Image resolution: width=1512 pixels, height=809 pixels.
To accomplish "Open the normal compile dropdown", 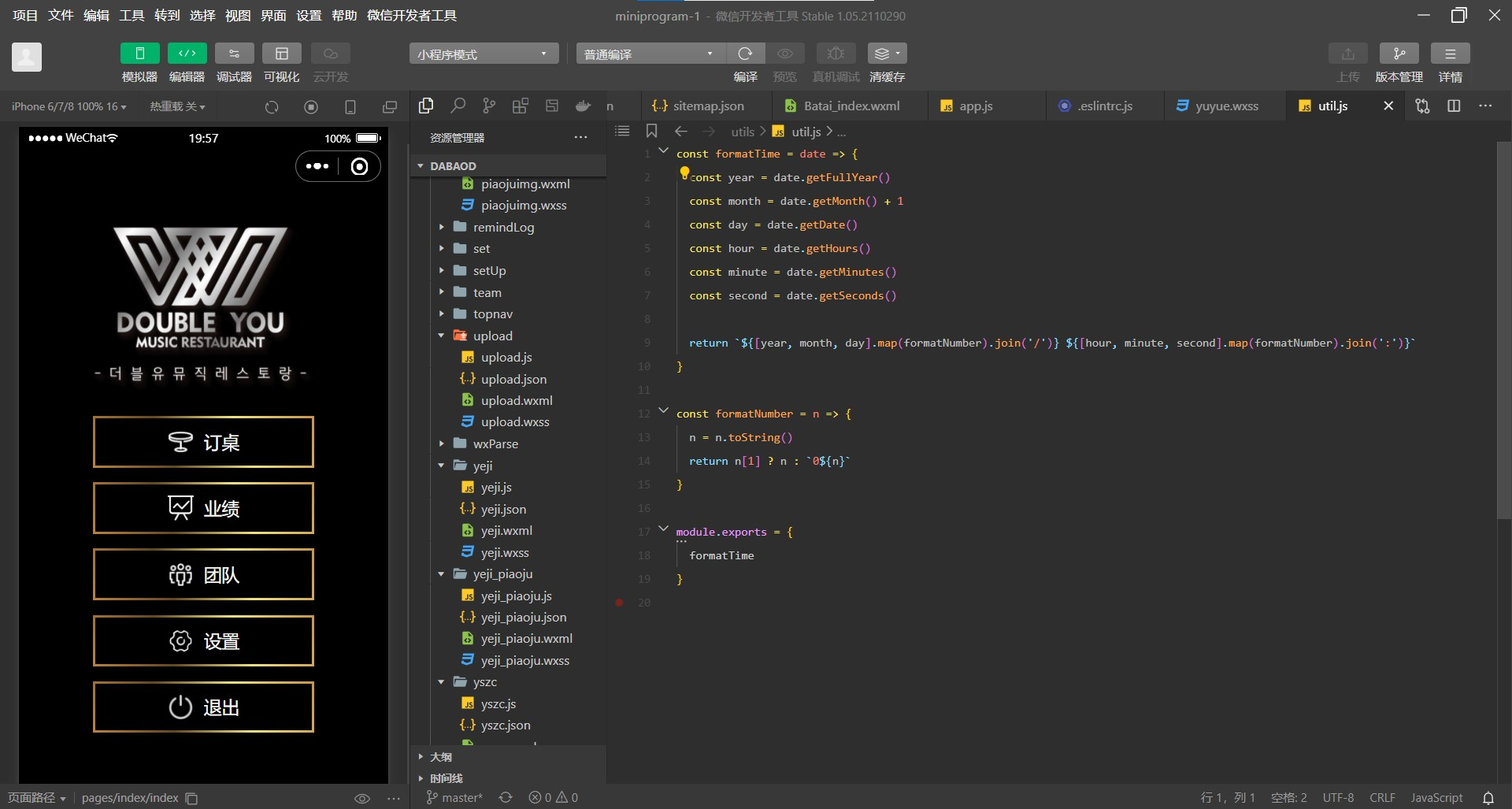I will [x=650, y=54].
